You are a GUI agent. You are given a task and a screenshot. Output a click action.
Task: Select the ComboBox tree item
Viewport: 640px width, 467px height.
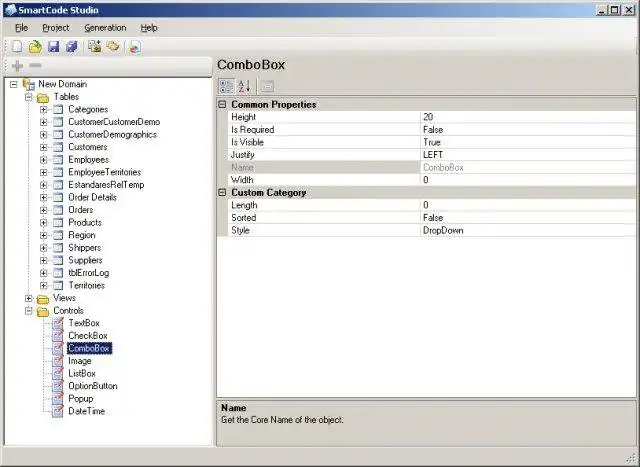pyautogui.click(x=89, y=348)
